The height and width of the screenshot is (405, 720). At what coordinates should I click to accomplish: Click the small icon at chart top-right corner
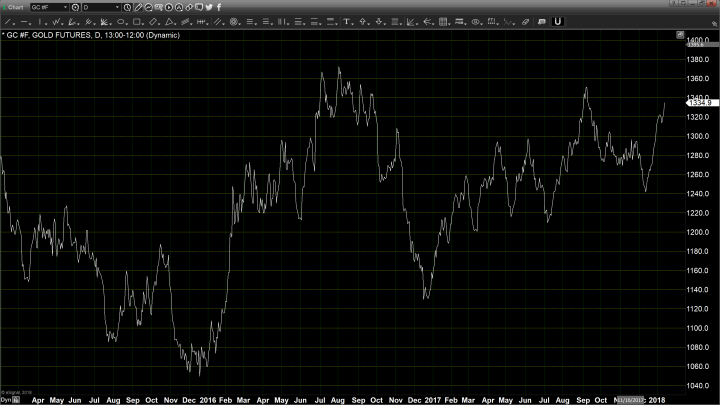[x=680, y=35]
